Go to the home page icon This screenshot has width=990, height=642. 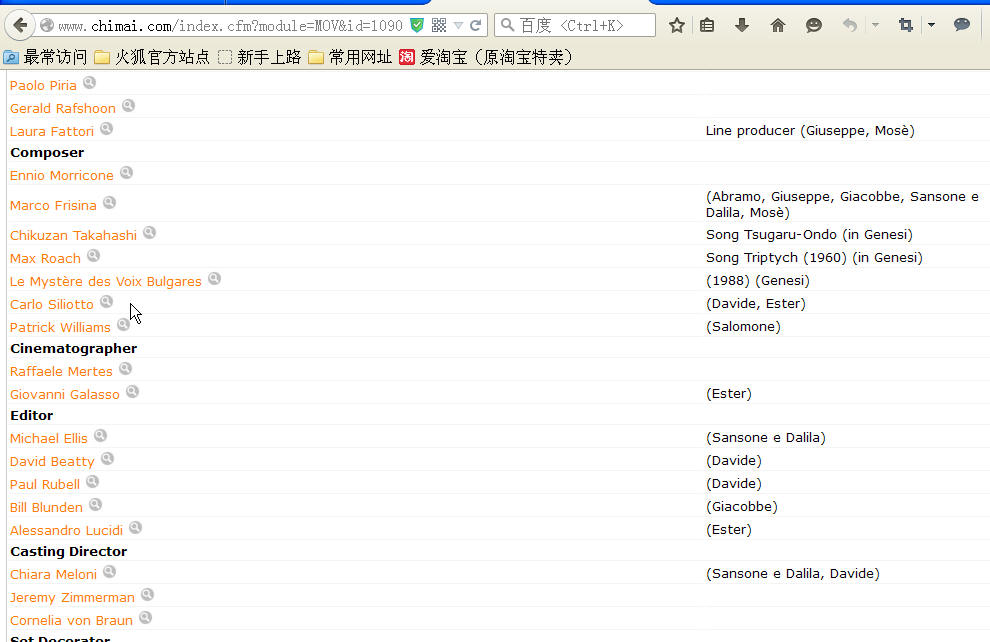(778, 25)
